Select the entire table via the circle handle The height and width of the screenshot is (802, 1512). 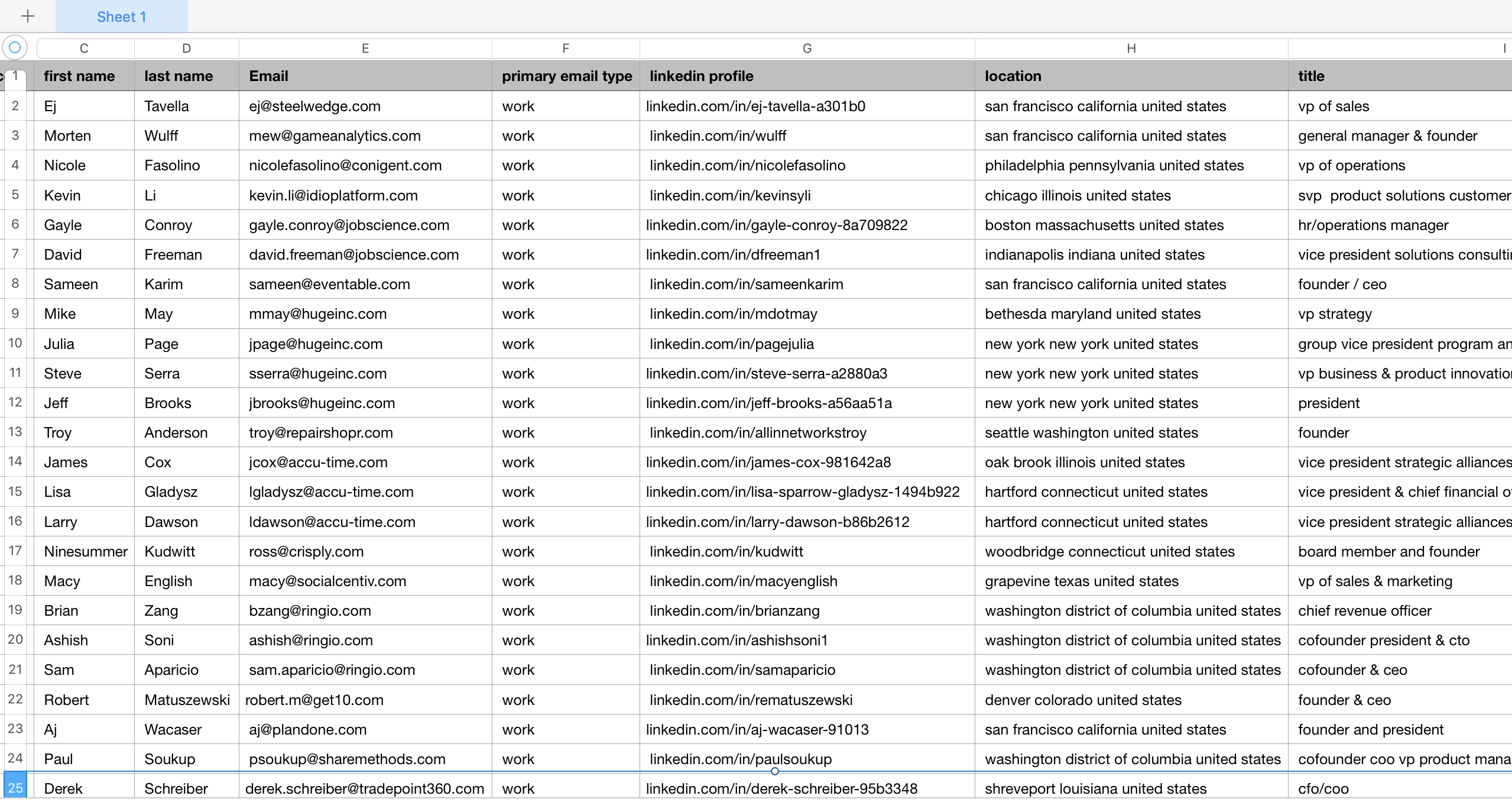point(15,47)
